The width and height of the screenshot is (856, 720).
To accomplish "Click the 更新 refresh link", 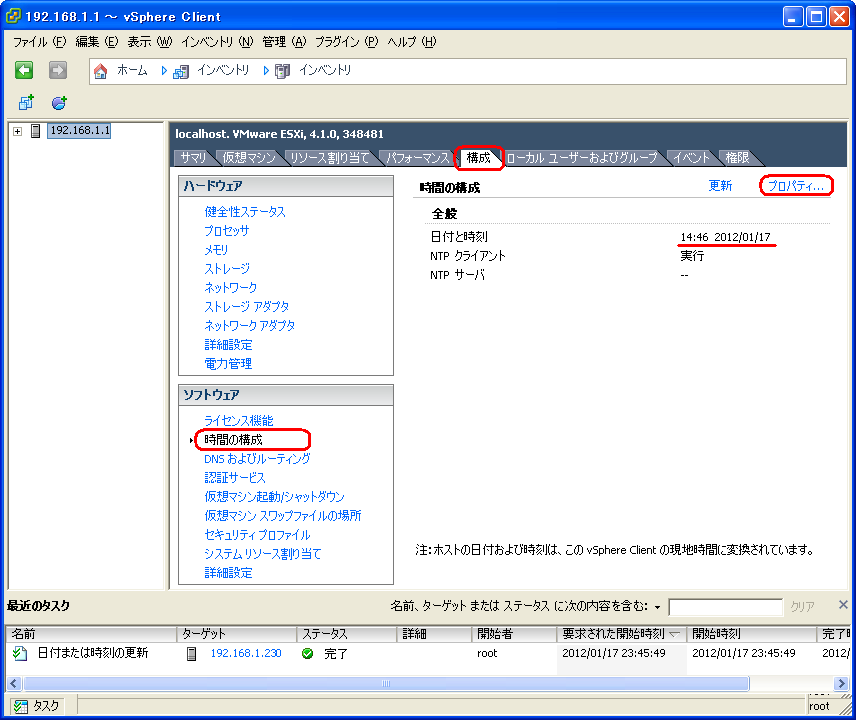I will [720, 186].
